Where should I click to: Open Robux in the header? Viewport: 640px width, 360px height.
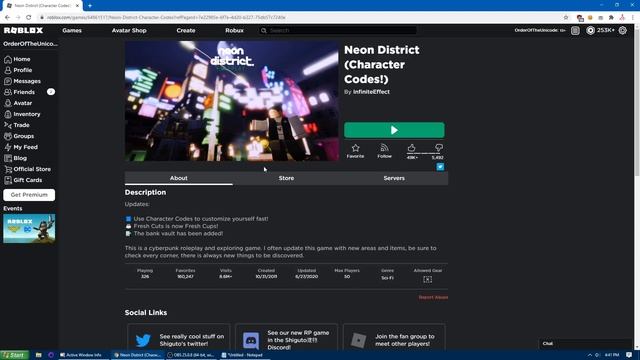tap(234, 31)
